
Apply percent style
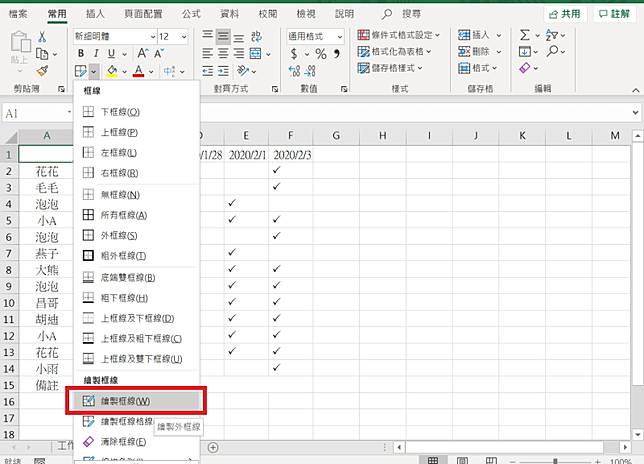pyautogui.click(x=321, y=54)
